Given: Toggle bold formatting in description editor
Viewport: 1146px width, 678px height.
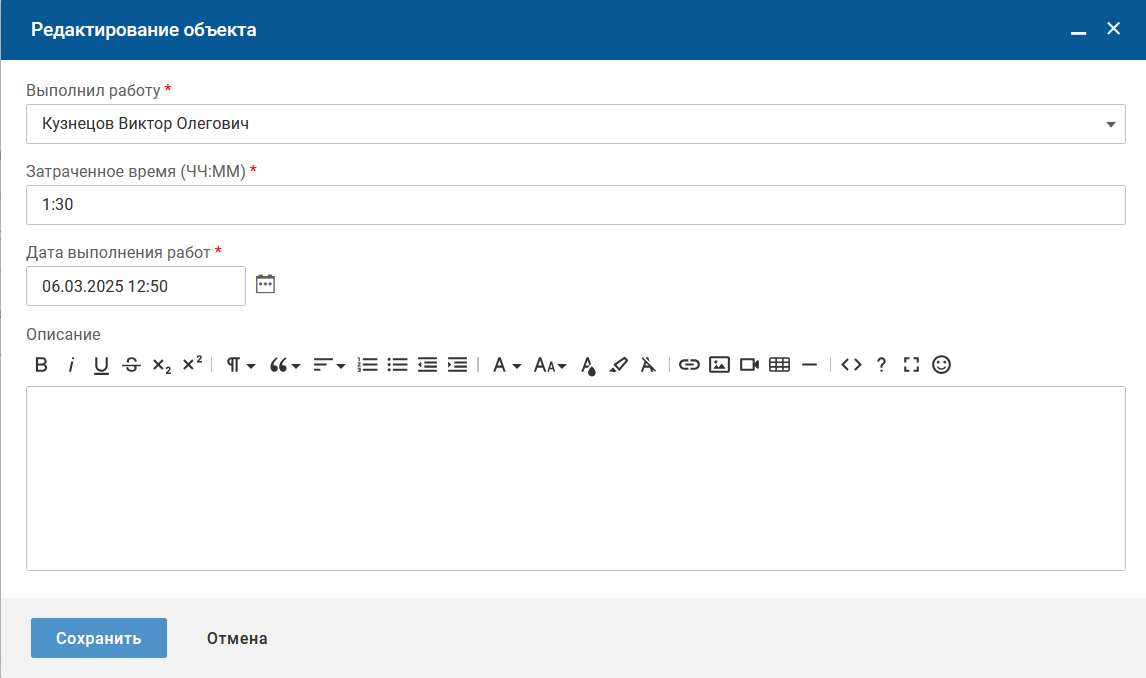Looking at the screenshot, I should [x=41, y=365].
